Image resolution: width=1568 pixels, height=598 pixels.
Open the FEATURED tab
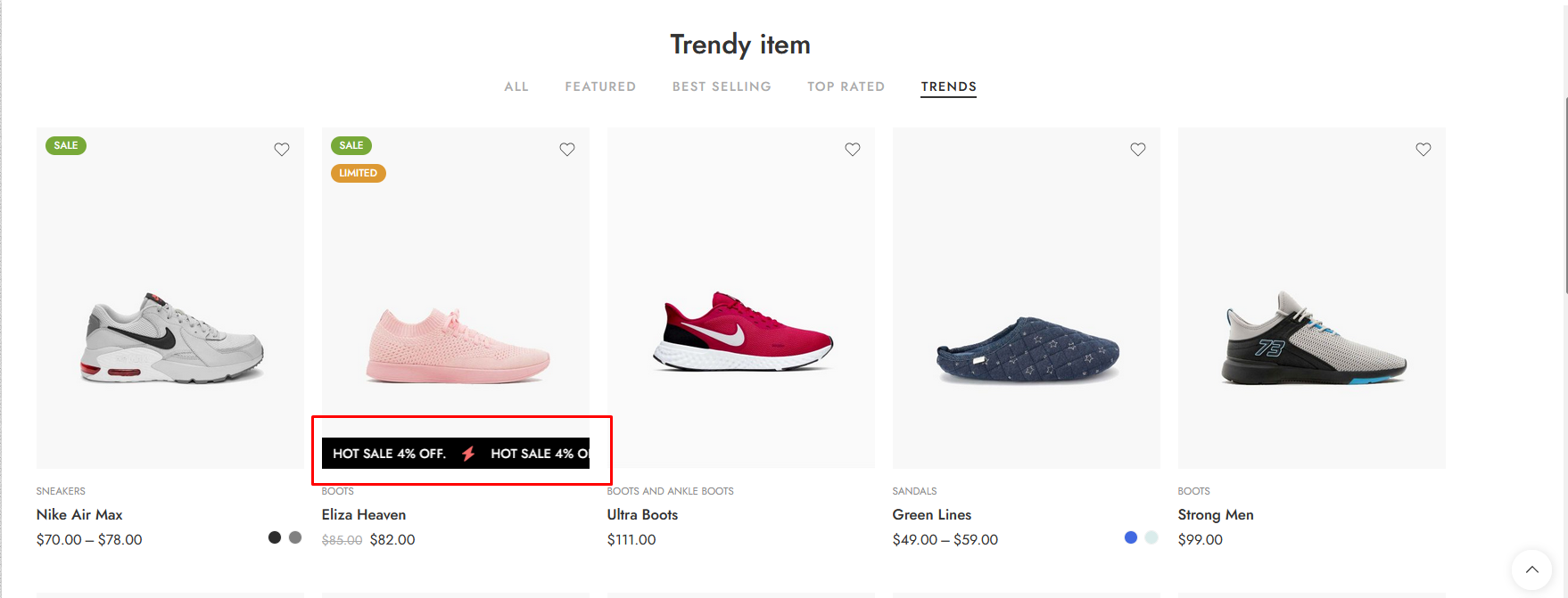coord(600,86)
